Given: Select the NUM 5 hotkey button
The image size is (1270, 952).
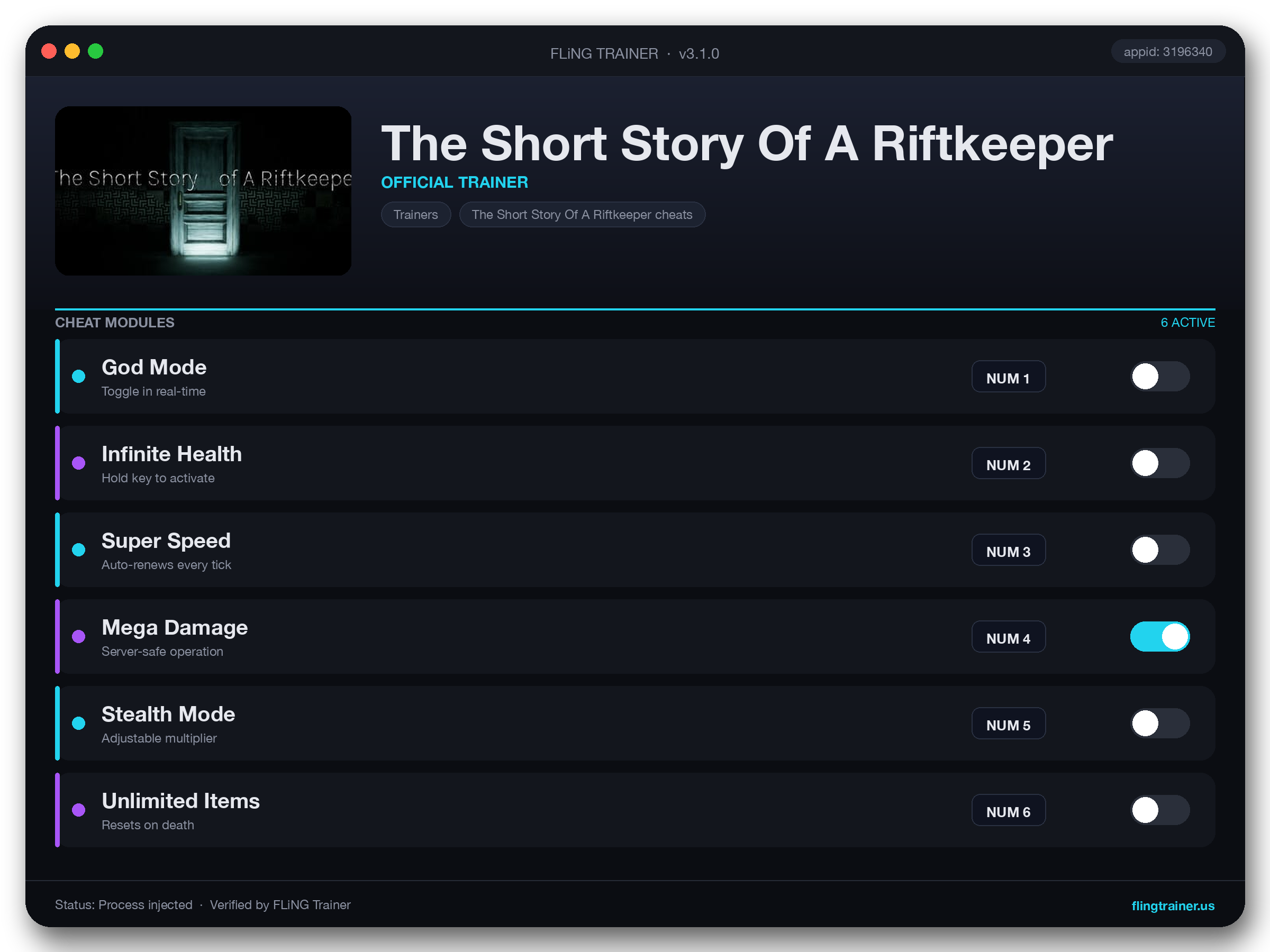Looking at the screenshot, I should pyautogui.click(x=1008, y=723).
